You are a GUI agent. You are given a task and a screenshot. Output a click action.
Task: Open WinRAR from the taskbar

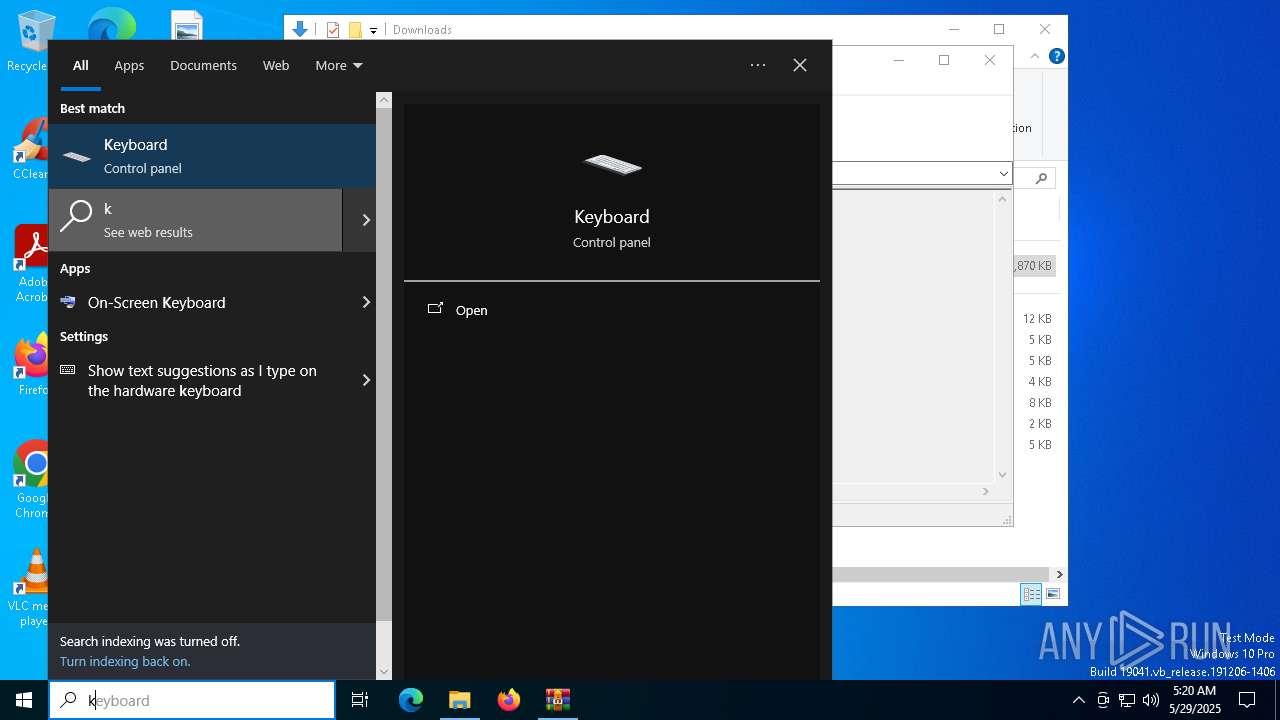[557, 700]
